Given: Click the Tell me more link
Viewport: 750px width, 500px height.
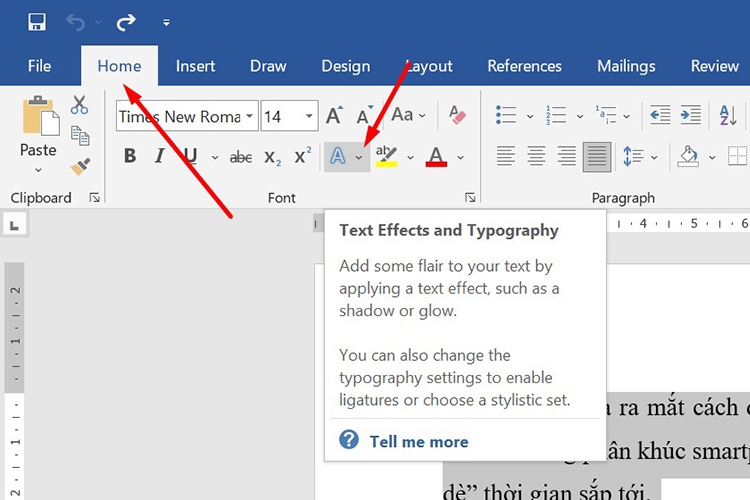Looking at the screenshot, I should (x=419, y=441).
